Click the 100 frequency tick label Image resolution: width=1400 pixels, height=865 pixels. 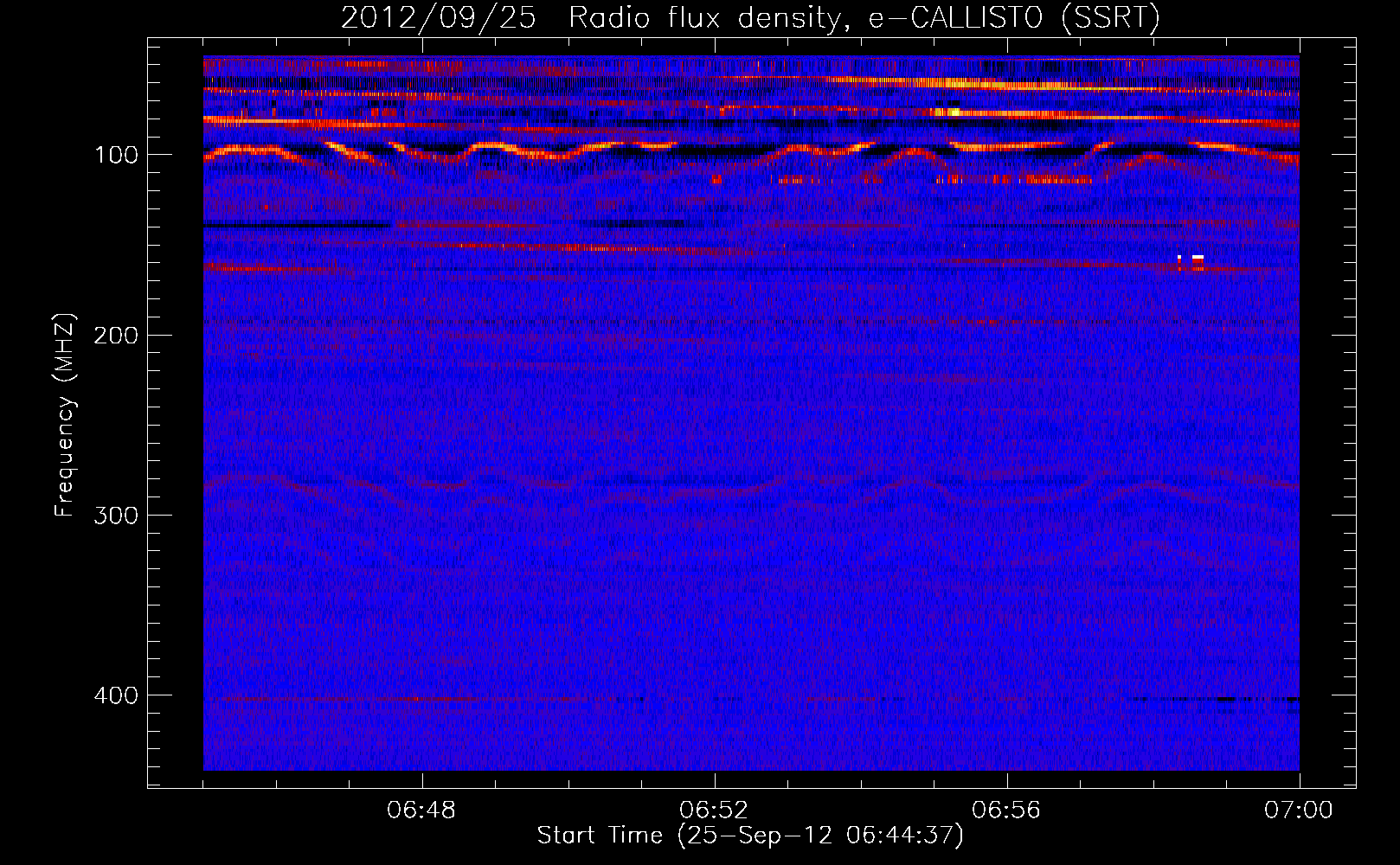click(x=116, y=155)
